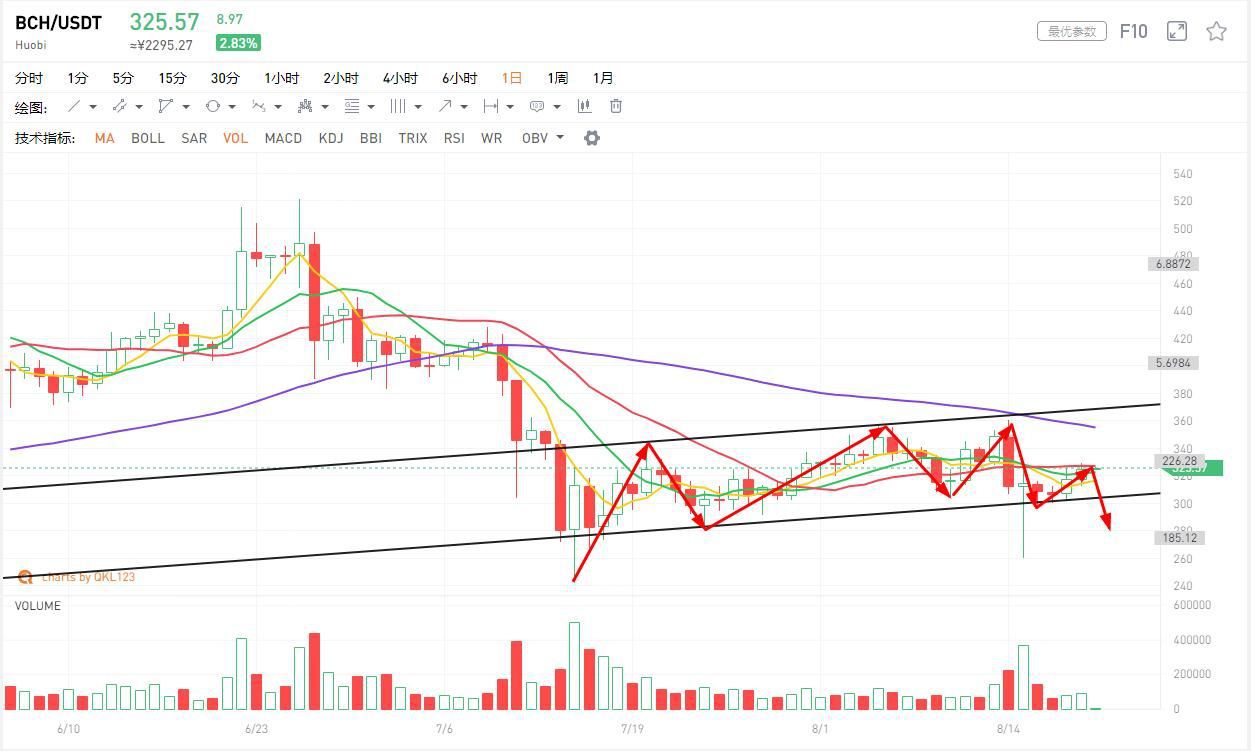Expand the measure tool dropdown arrow
The image size is (1251, 751).
pyautogui.click(x=510, y=107)
